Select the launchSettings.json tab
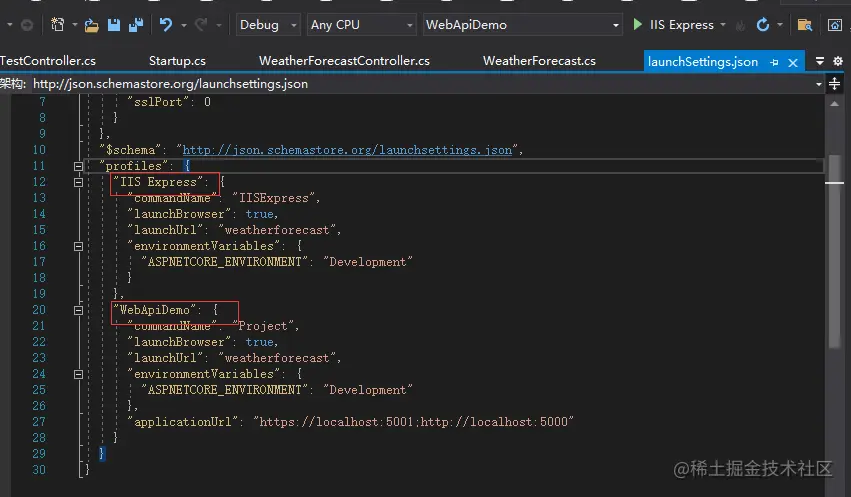851x497 pixels. tap(703, 62)
